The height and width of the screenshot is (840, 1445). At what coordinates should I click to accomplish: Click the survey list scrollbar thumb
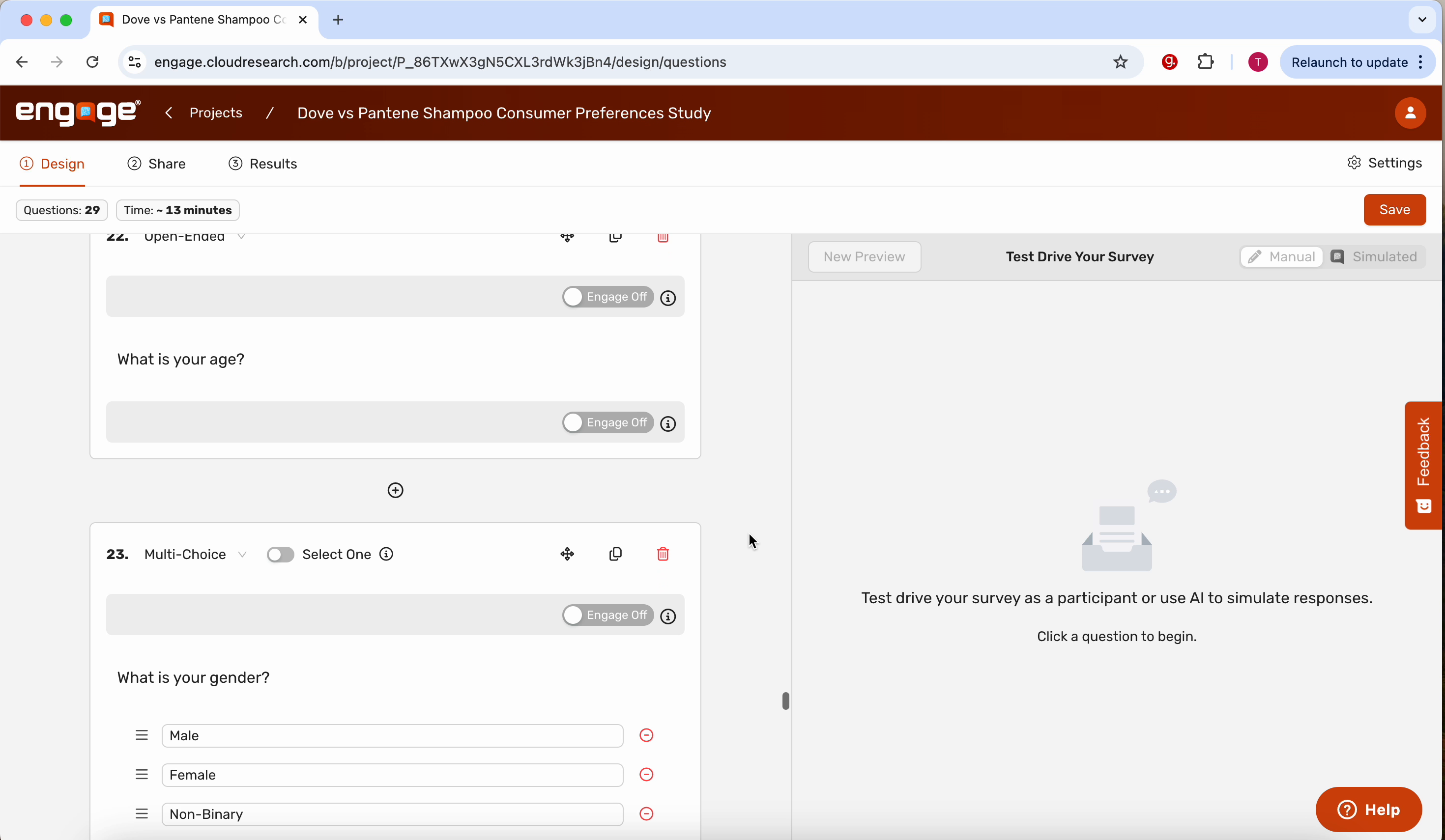pyautogui.click(x=785, y=701)
